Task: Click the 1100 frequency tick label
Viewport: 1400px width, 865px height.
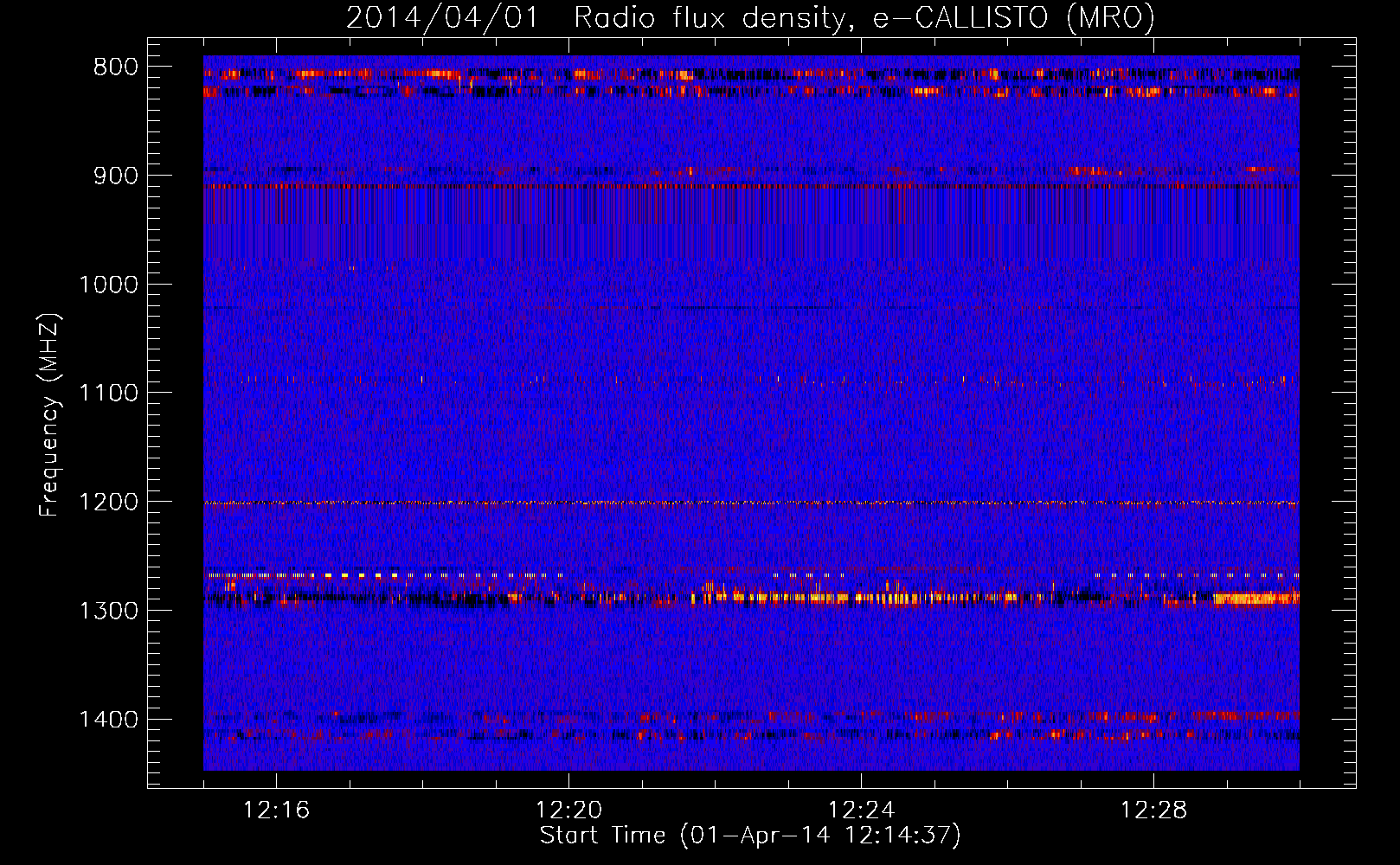Action: point(108,394)
